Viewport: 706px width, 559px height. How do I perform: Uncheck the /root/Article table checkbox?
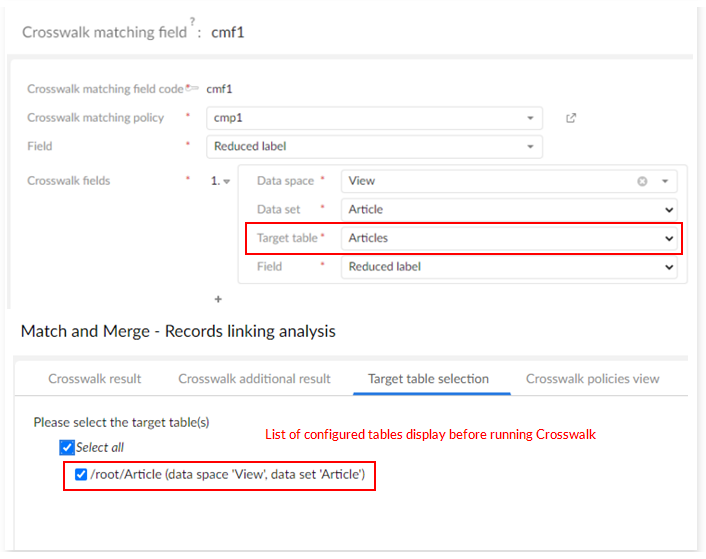coord(81,474)
